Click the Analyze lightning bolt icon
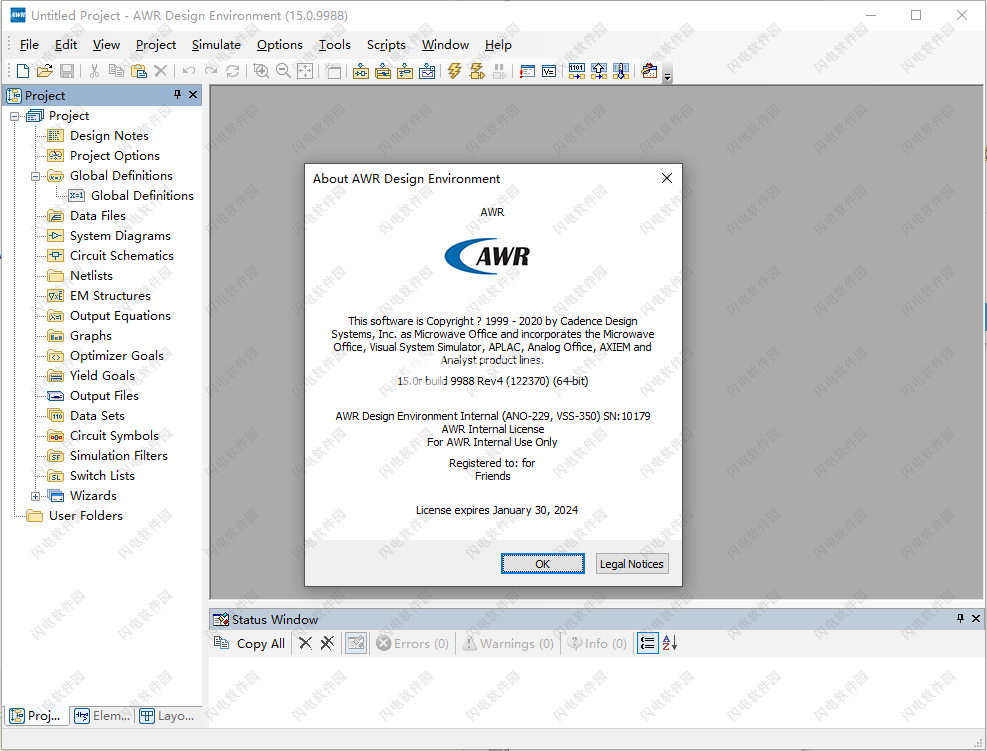 click(x=454, y=71)
